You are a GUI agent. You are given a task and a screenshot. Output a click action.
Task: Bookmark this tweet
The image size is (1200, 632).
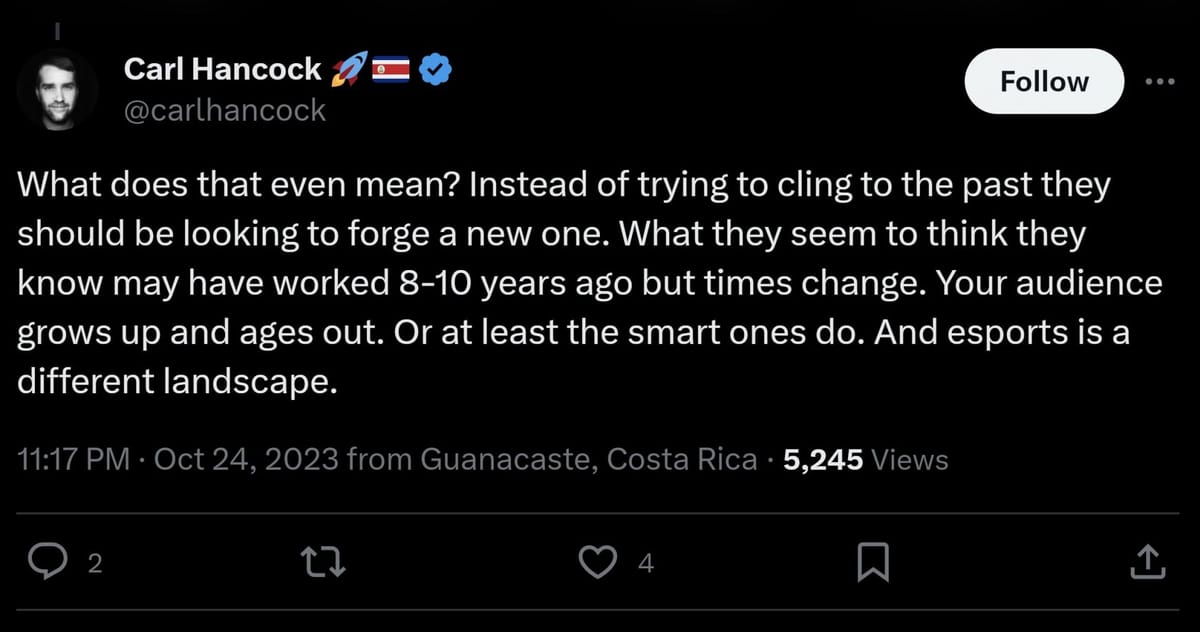tap(874, 564)
